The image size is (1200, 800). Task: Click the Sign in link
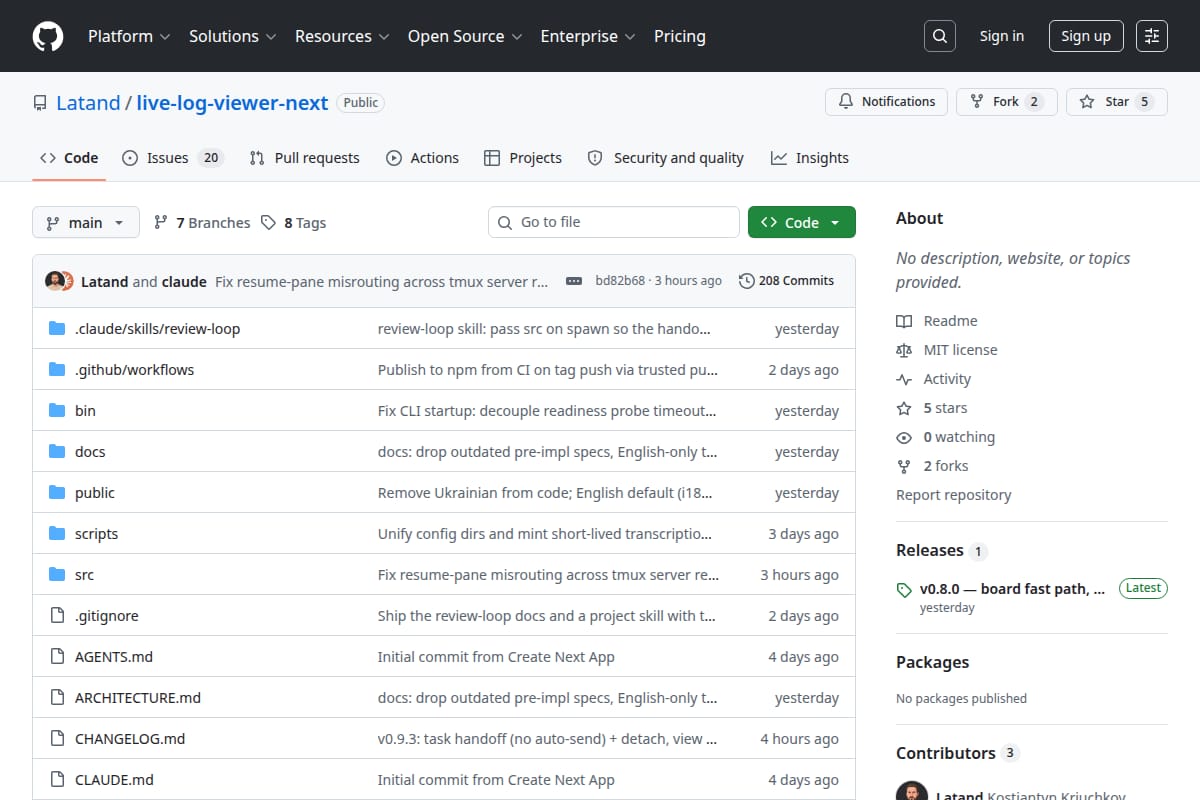point(1001,36)
